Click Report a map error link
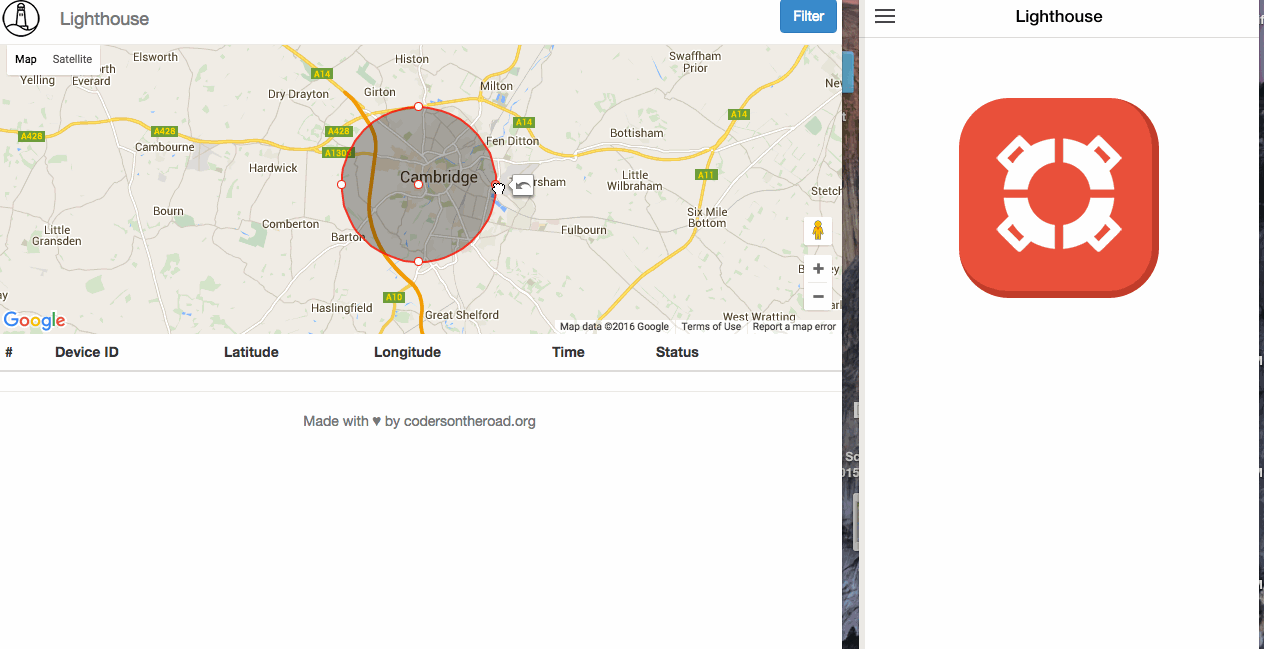Image resolution: width=1264 pixels, height=649 pixels. [794, 327]
